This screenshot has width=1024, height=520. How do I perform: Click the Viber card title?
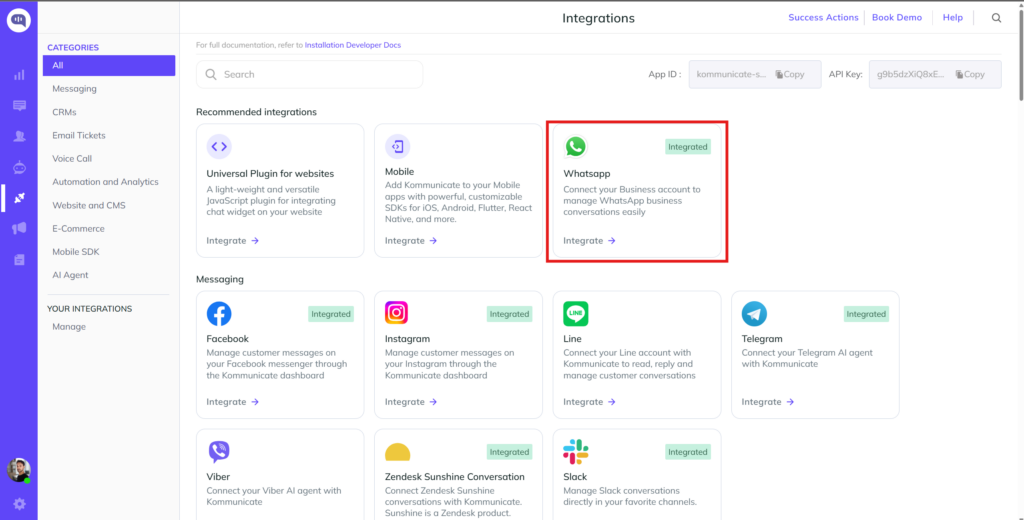click(218, 477)
